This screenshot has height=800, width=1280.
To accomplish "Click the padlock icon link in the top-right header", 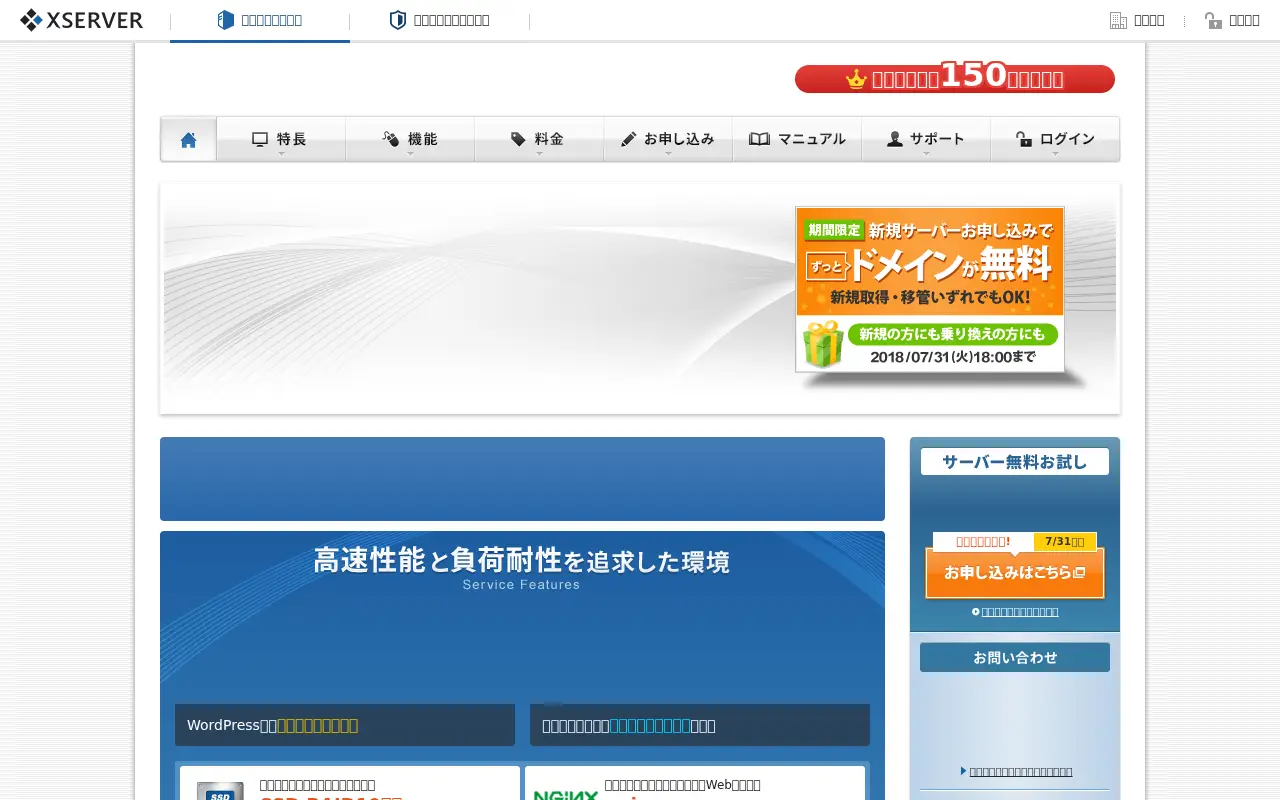I will 1232,20.
